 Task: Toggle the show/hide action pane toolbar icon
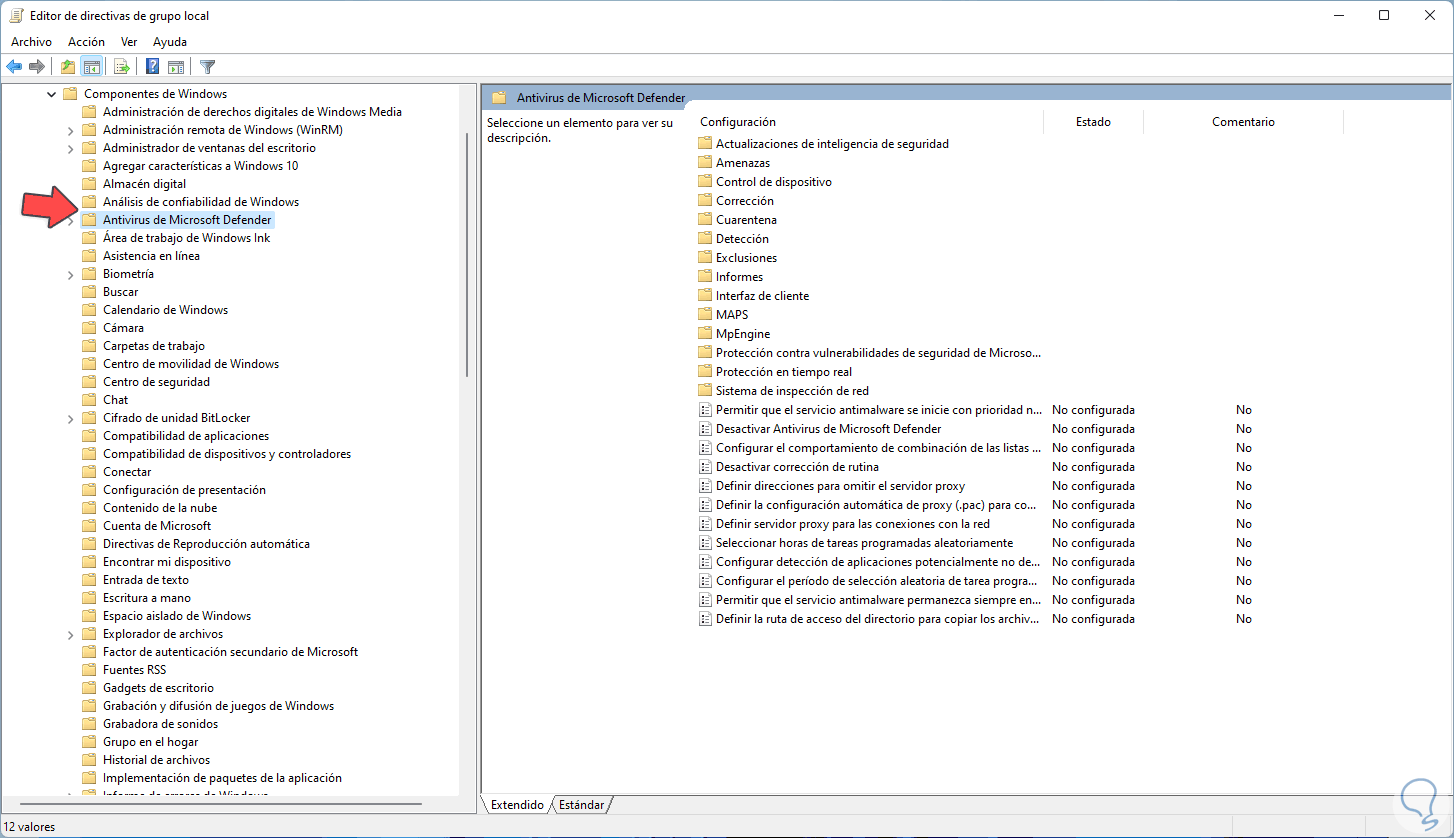(176, 67)
